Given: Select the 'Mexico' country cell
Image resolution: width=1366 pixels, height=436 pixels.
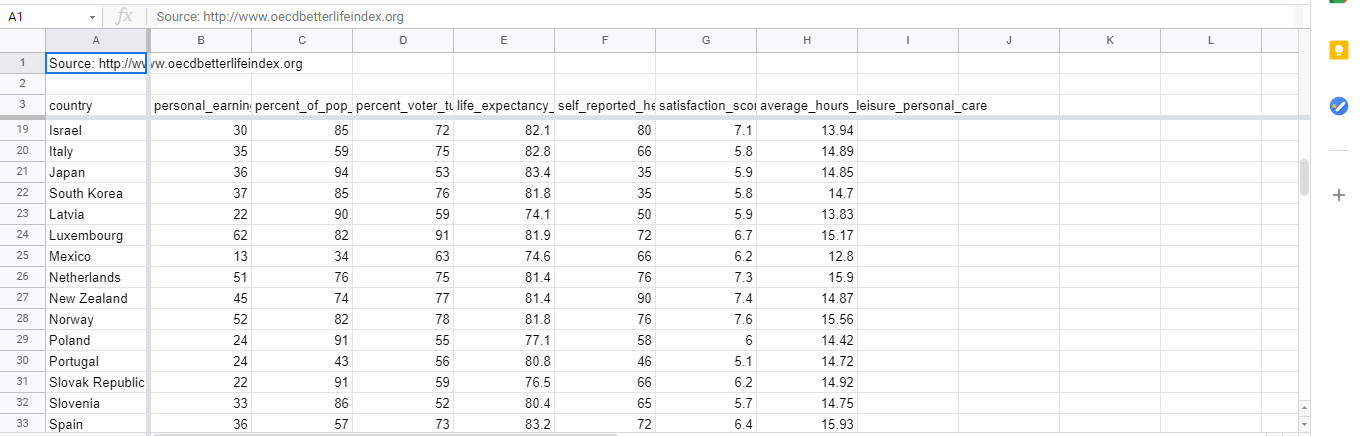Looking at the screenshot, I should coord(97,256).
